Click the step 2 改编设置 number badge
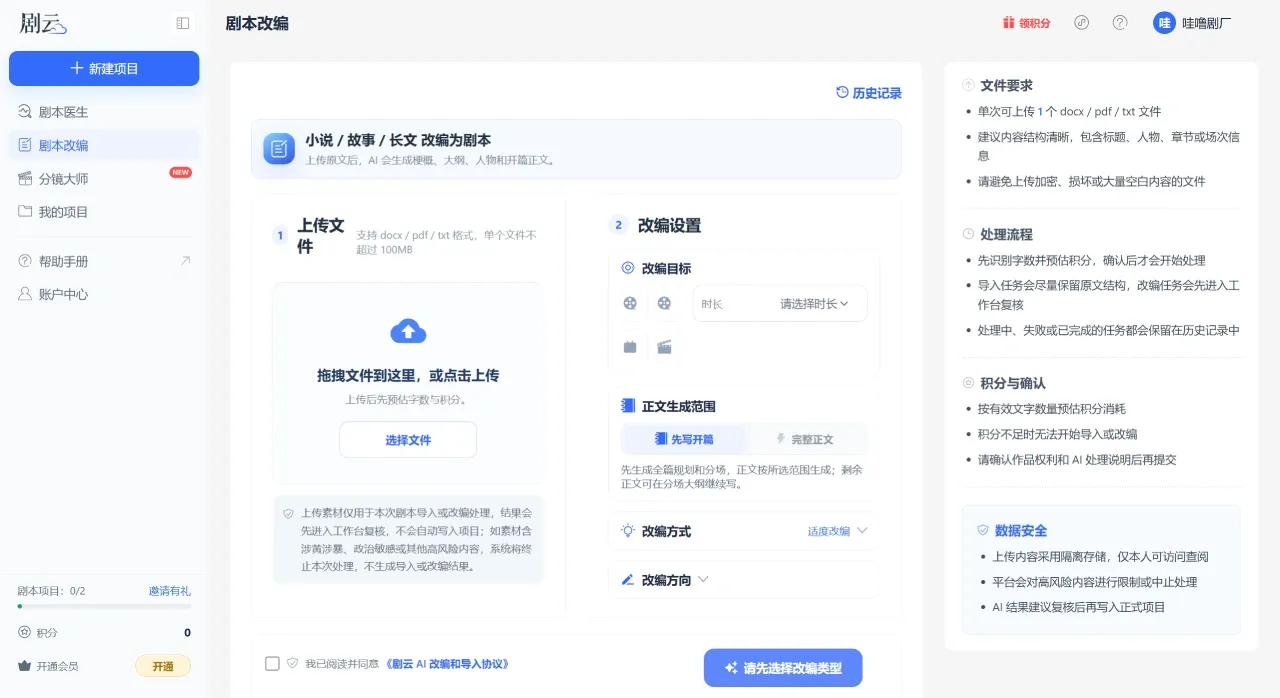This screenshot has width=1280, height=698. pyautogui.click(x=618, y=225)
